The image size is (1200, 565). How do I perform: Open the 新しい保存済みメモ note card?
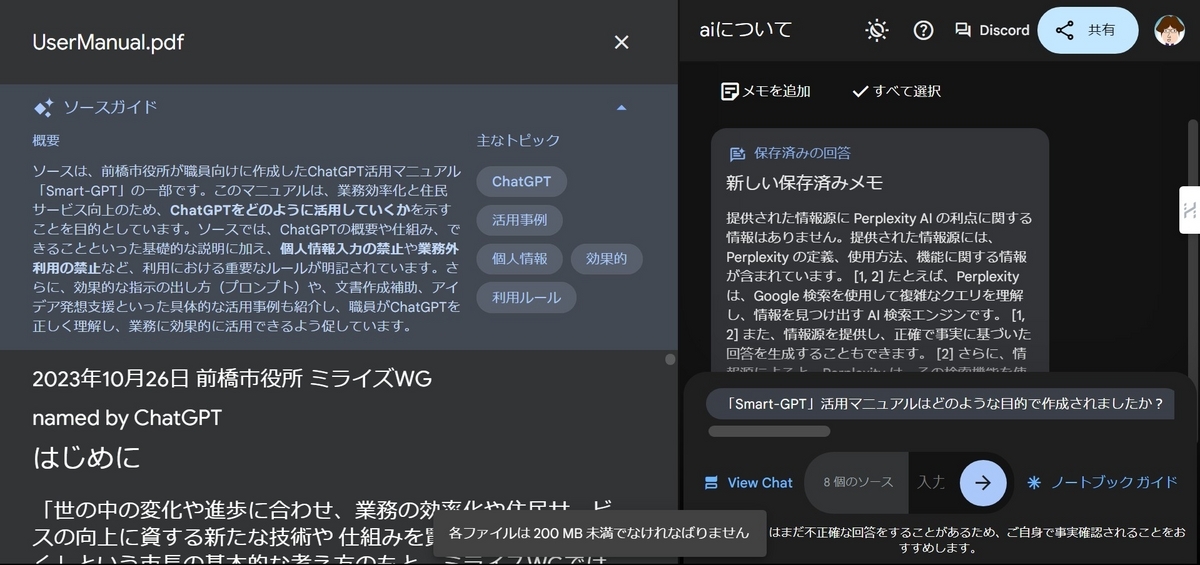[x=880, y=250]
